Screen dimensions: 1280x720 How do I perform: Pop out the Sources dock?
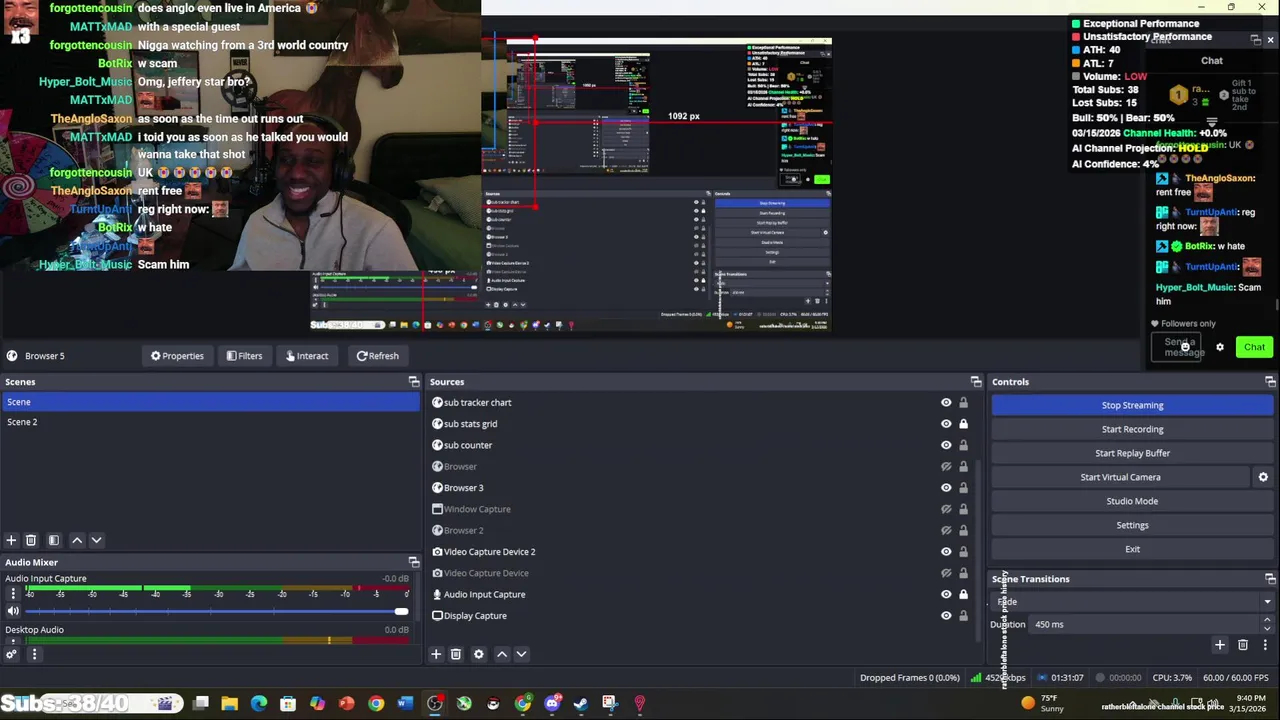point(976,382)
